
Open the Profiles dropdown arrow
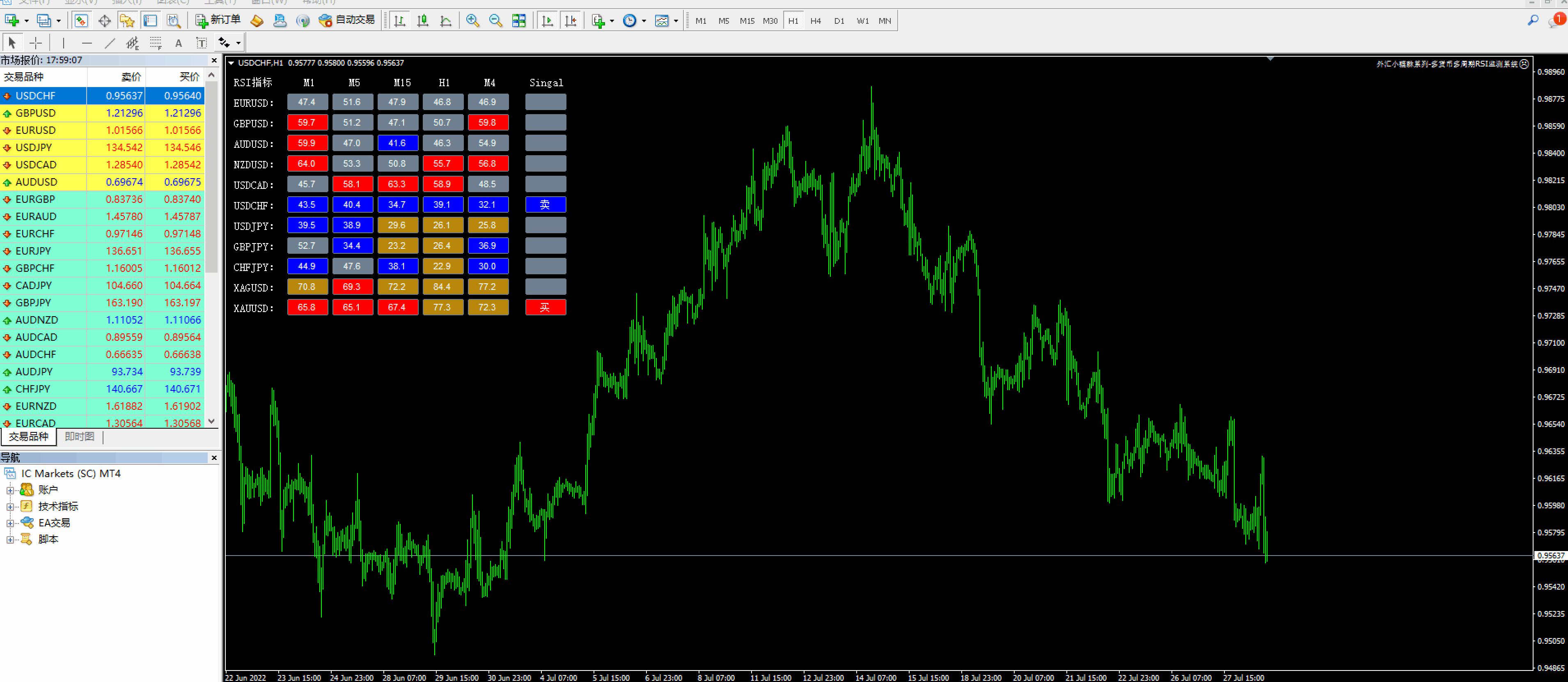pos(58,21)
